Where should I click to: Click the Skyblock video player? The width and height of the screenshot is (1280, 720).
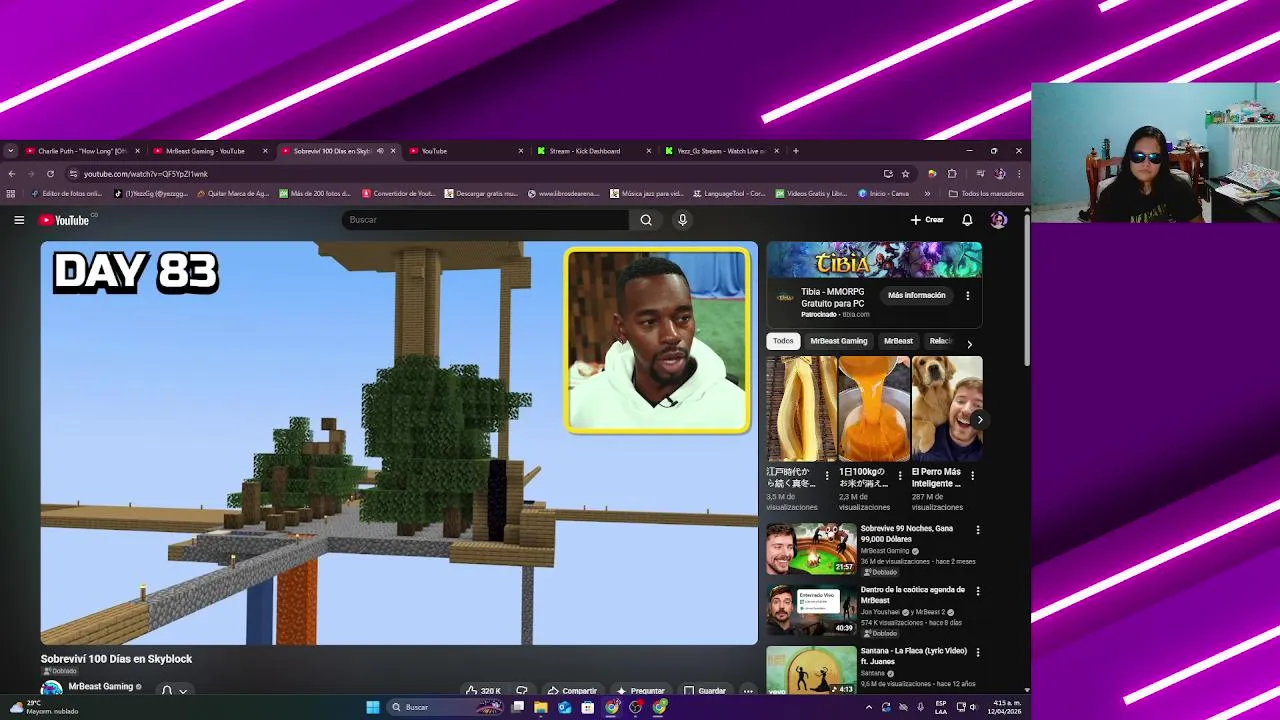(399, 443)
